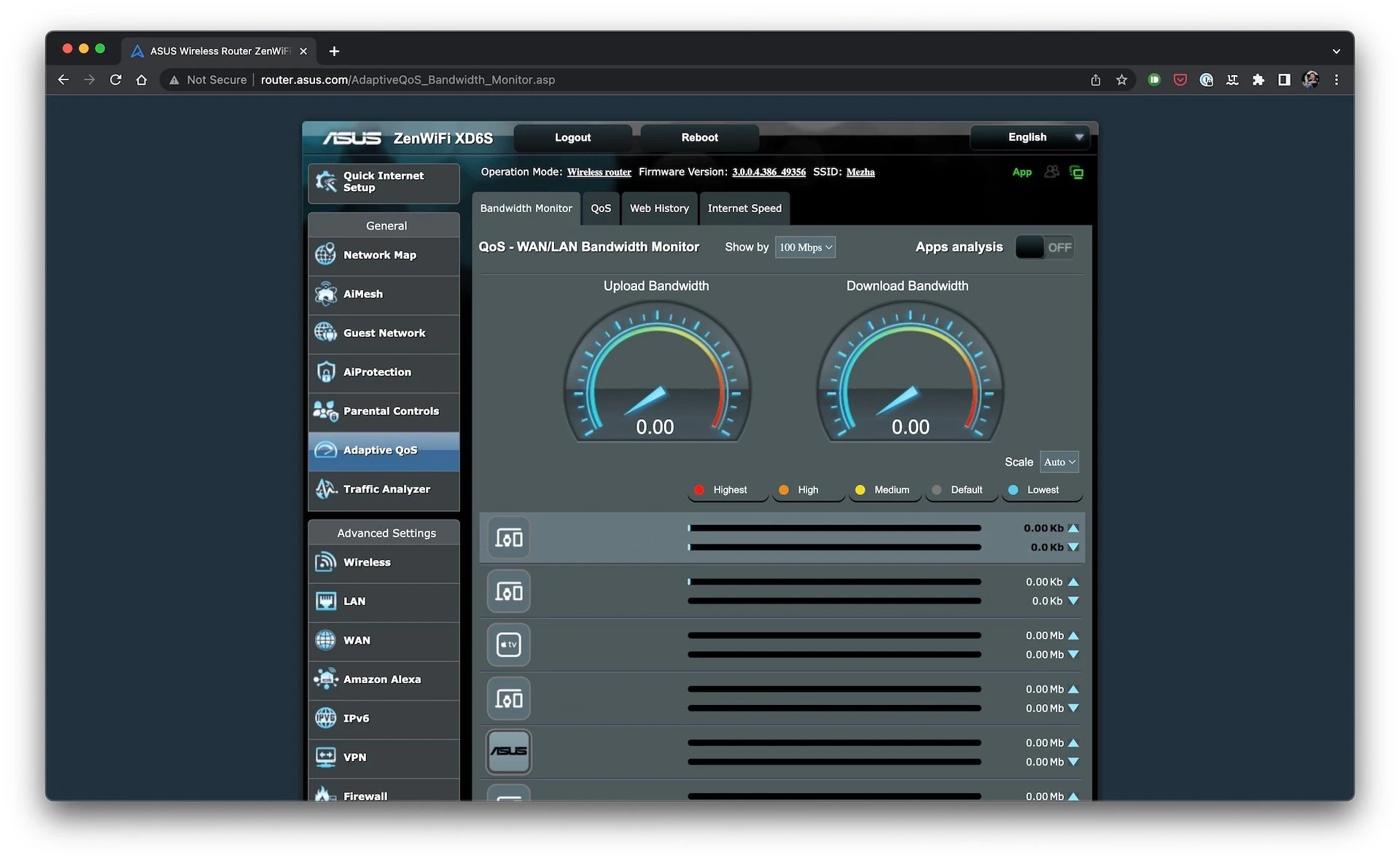1400x861 pixels.
Task: Switch to the Internet Speed tab
Action: click(744, 209)
